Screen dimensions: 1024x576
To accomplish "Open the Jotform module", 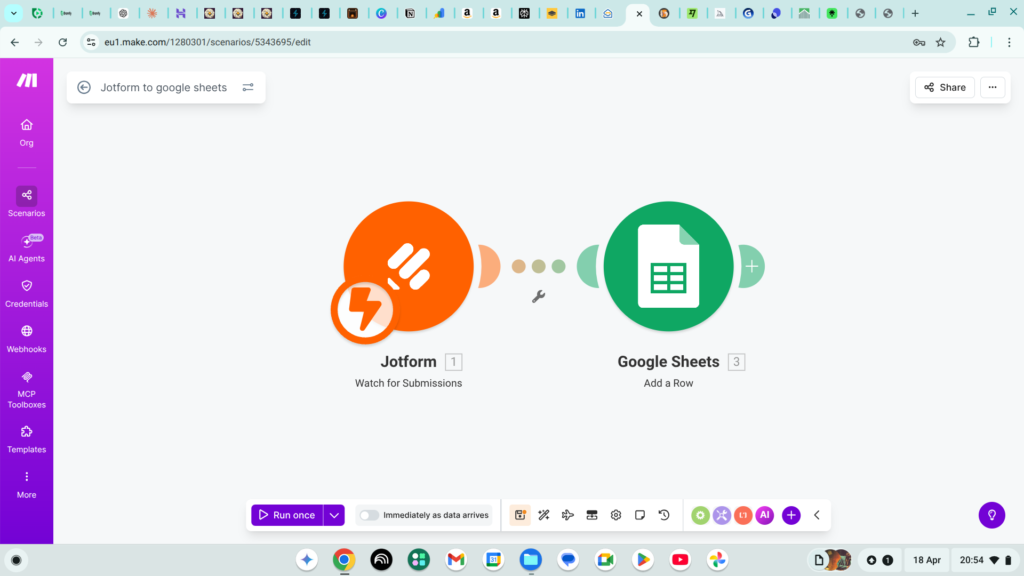I will click(x=409, y=266).
